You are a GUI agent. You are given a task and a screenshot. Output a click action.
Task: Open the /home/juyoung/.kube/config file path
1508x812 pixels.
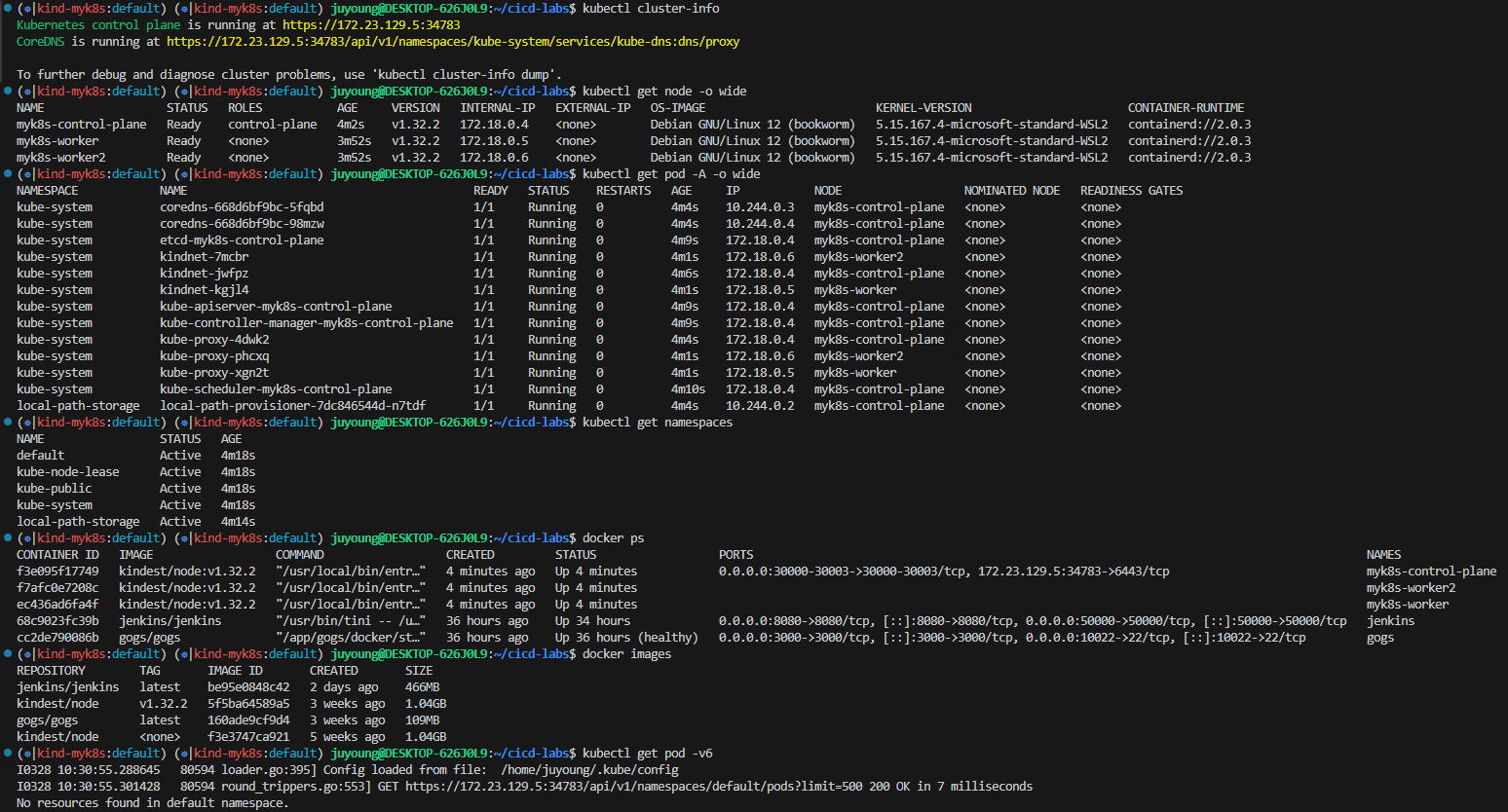tap(589, 770)
